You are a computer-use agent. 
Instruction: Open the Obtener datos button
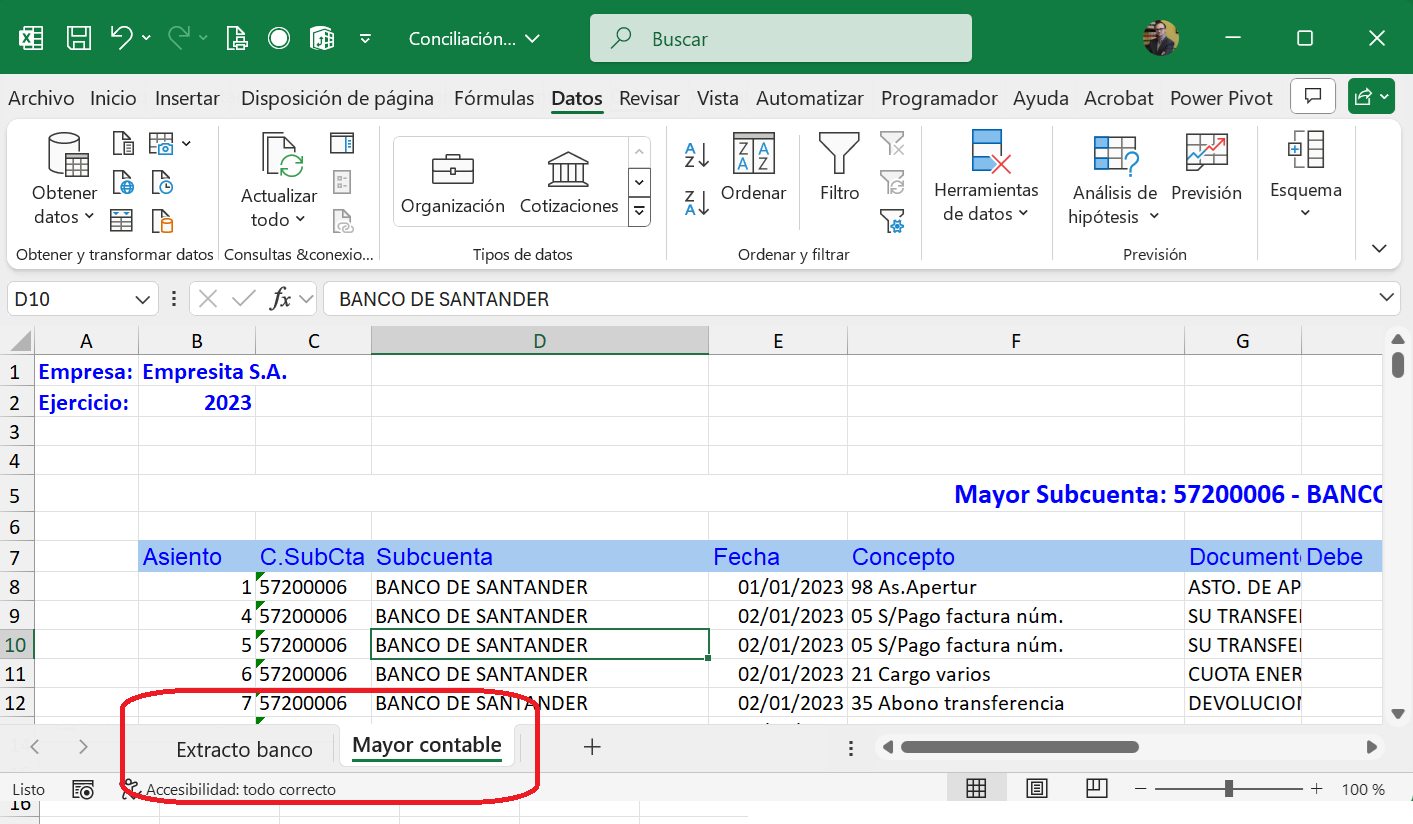65,181
